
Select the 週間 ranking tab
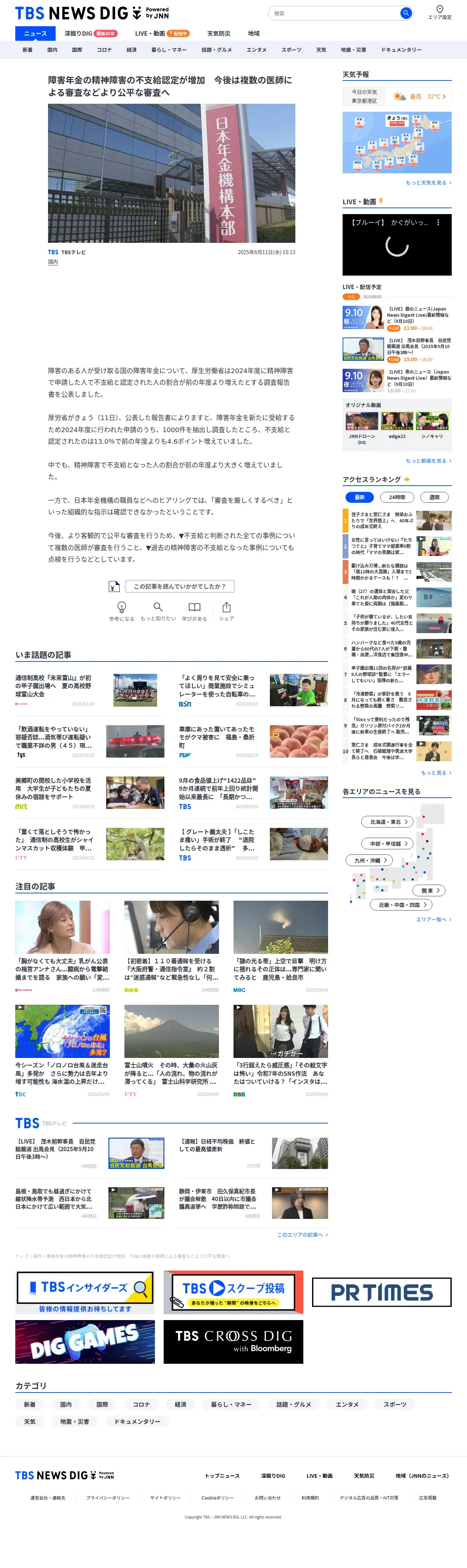[435, 497]
